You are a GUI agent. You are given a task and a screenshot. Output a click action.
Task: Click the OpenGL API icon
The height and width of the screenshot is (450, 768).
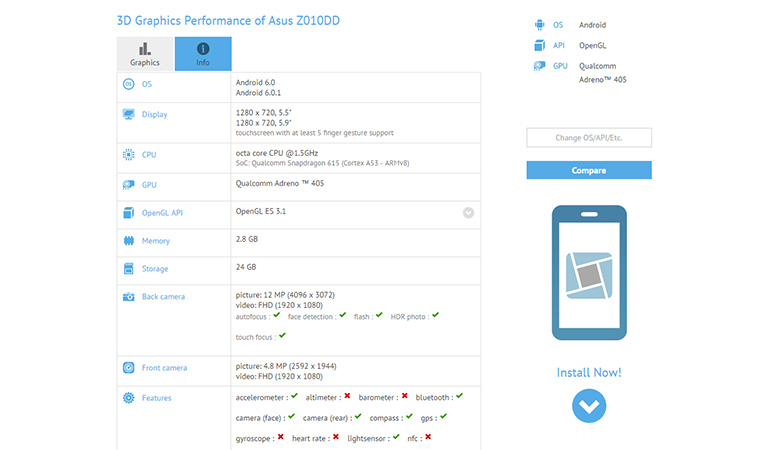tap(128, 212)
